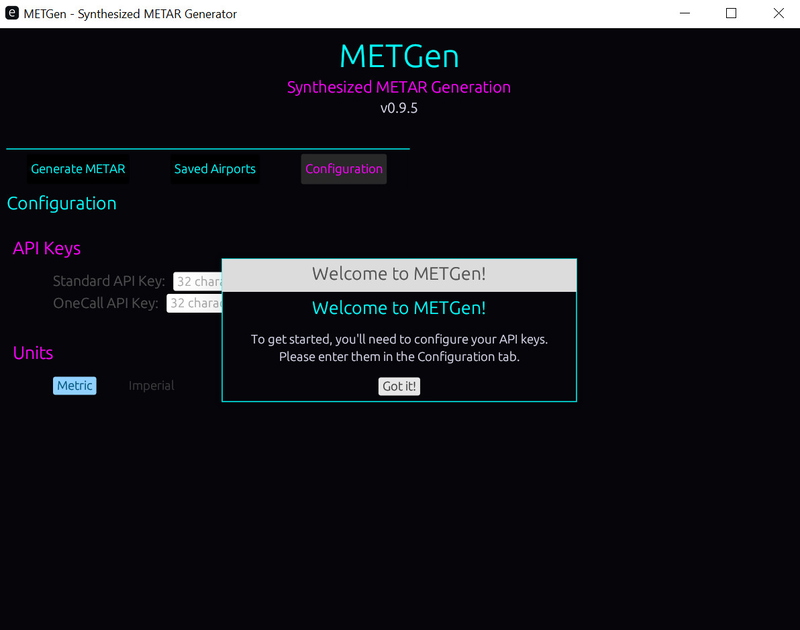The height and width of the screenshot is (630, 800).
Task: Switch to the Saved Airports tab
Action: click(214, 169)
